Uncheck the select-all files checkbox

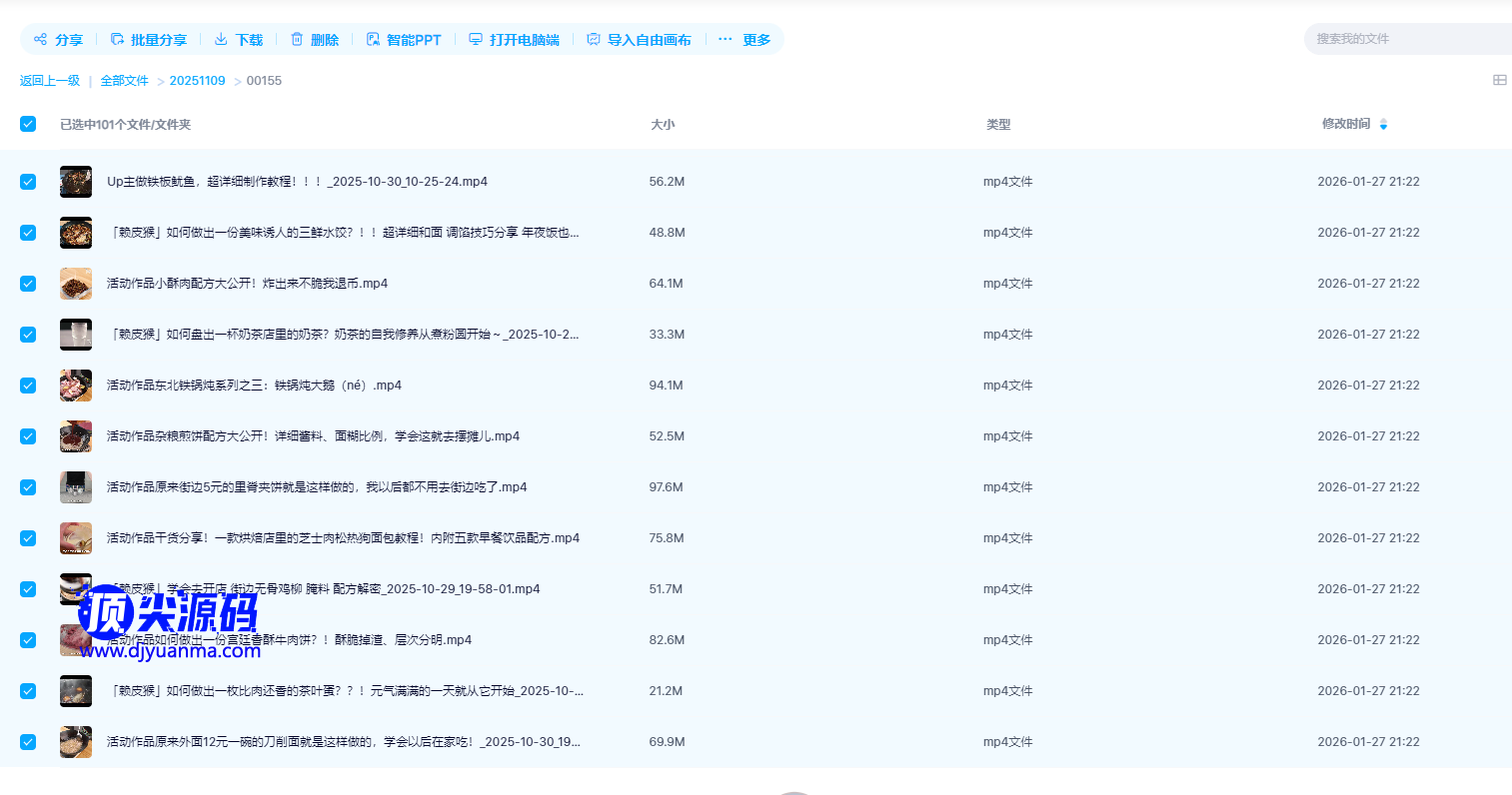tap(28, 124)
